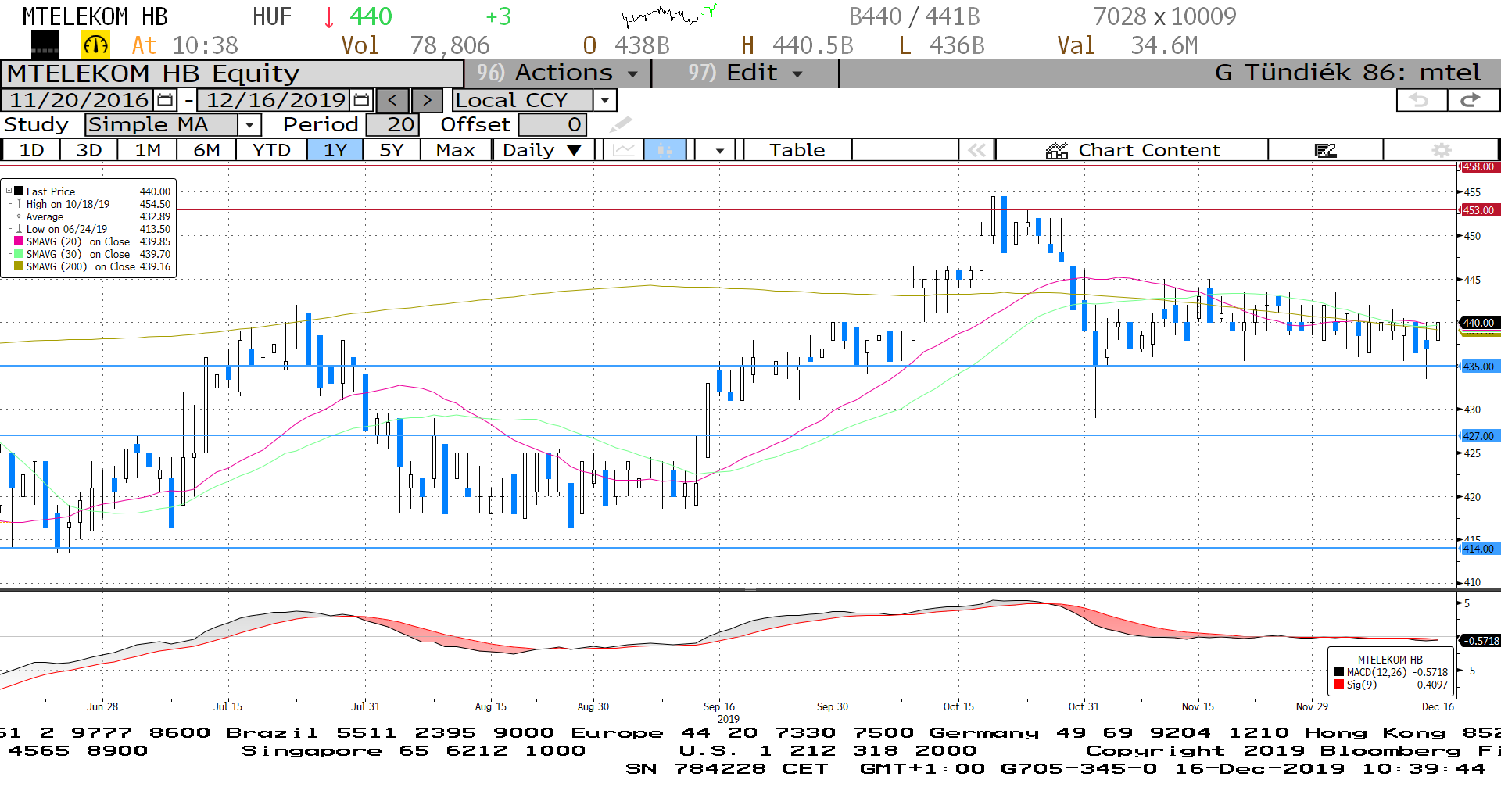Open the end date calendar picker
Screen dimensions: 1501x812
[x=361, y=100]
